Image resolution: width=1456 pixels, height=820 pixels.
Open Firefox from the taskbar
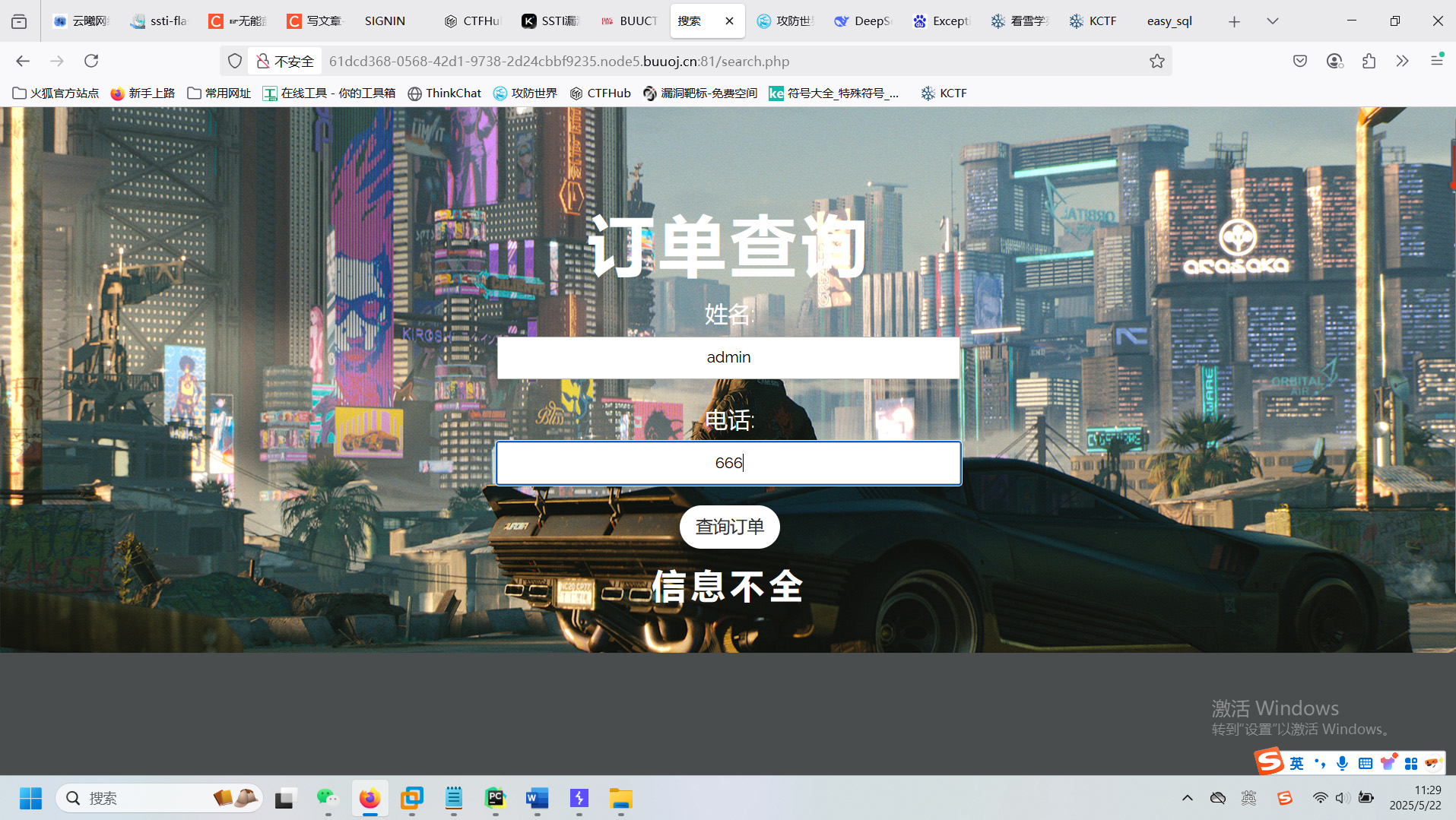(x=370, y=798)
